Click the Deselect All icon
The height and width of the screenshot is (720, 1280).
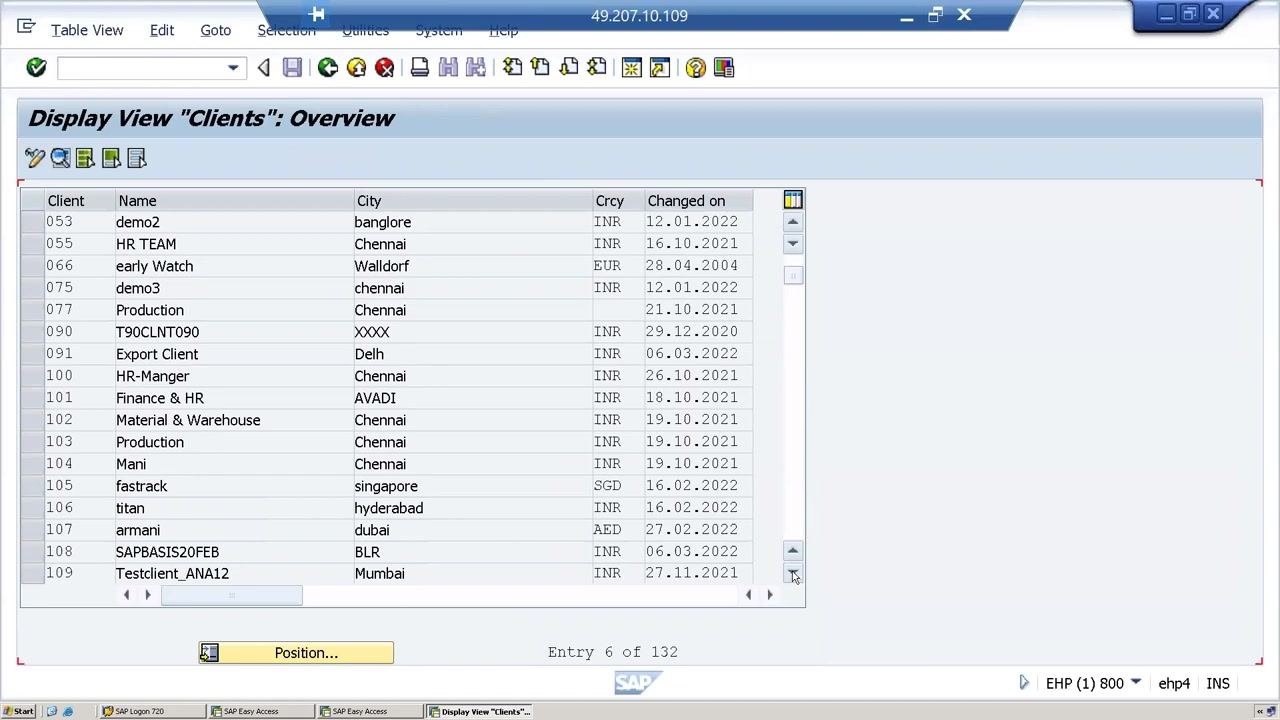(x=137, y=158)
